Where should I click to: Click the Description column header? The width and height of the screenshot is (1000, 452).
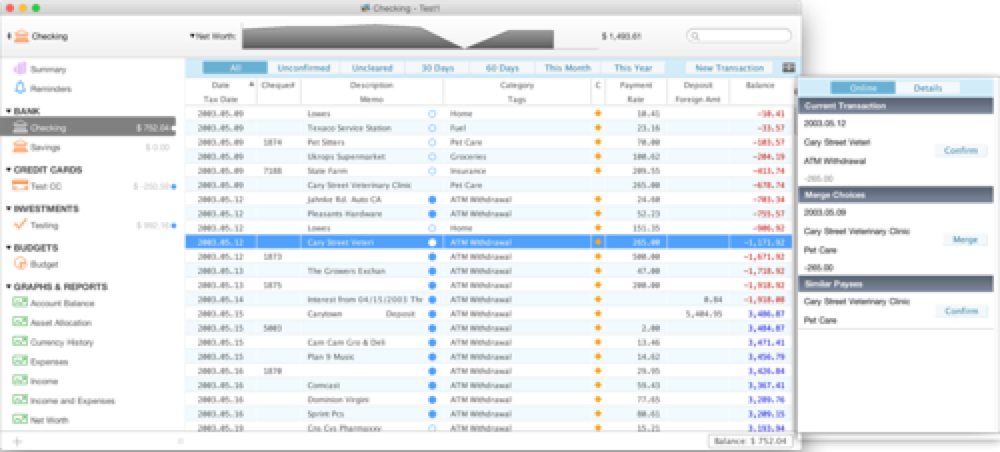pos(371,85)
